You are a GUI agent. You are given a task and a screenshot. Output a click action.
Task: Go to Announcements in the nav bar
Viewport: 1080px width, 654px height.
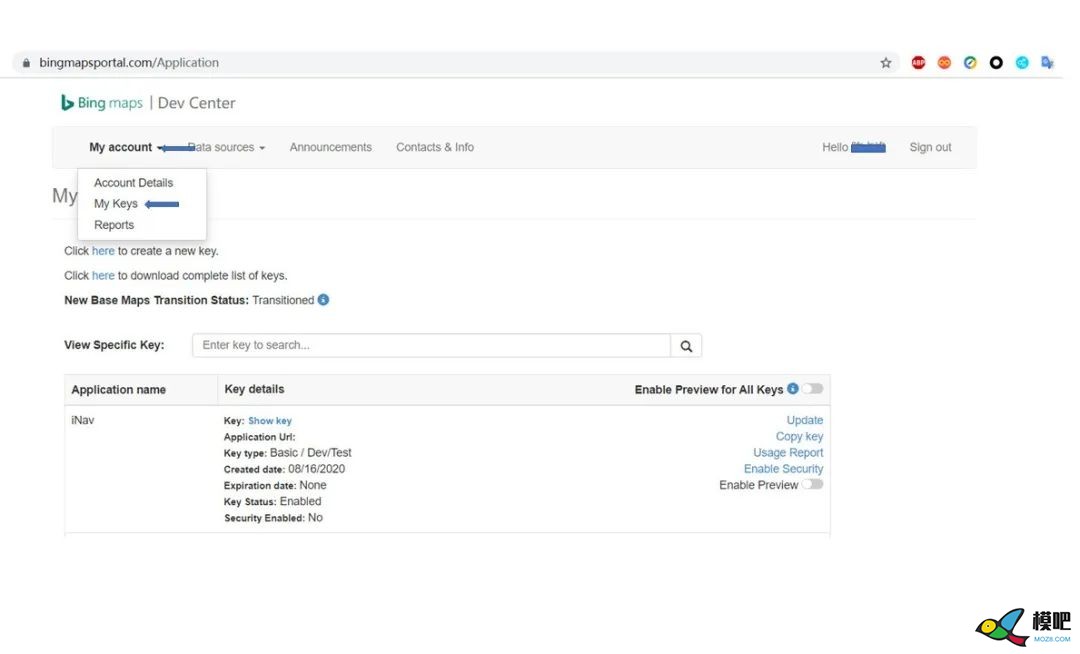[331, 147]
